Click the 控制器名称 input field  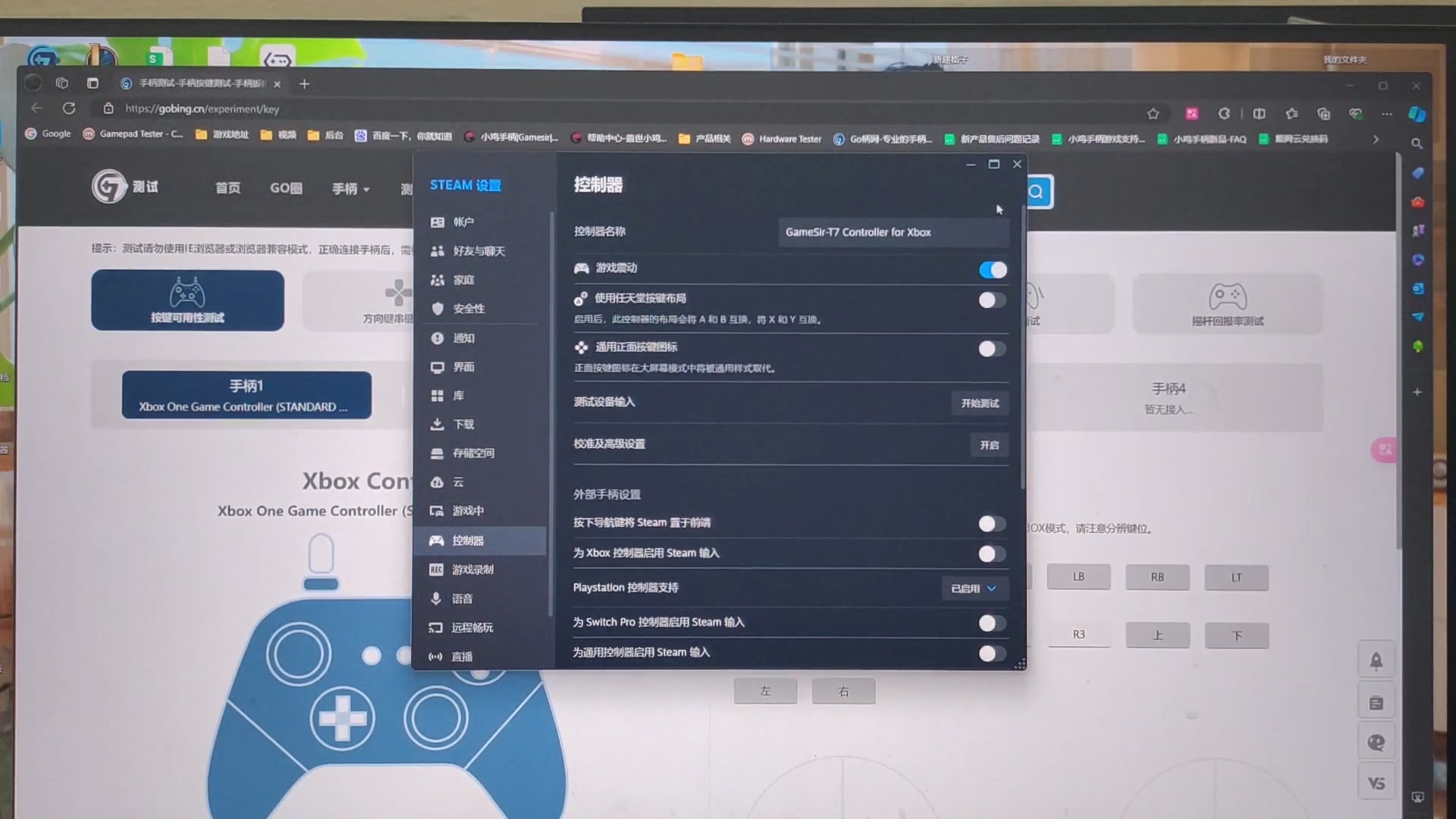[x=893, y=232]
